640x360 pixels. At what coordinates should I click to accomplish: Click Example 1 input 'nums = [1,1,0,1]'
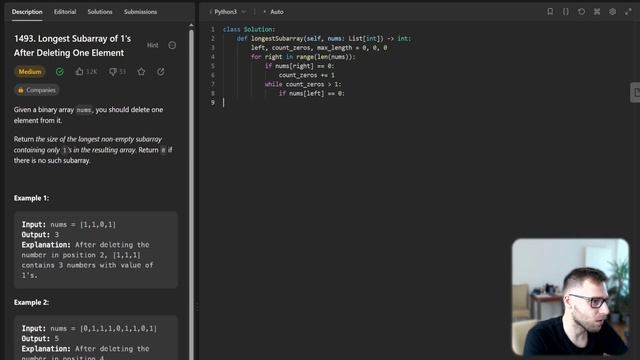(83, 224)
